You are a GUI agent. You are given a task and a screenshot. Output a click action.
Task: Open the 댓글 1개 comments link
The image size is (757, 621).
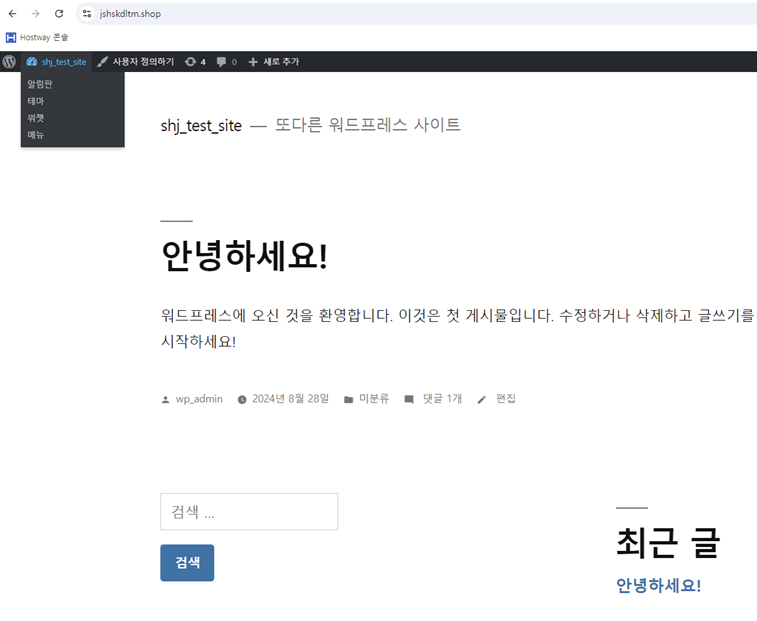(441, 399)
